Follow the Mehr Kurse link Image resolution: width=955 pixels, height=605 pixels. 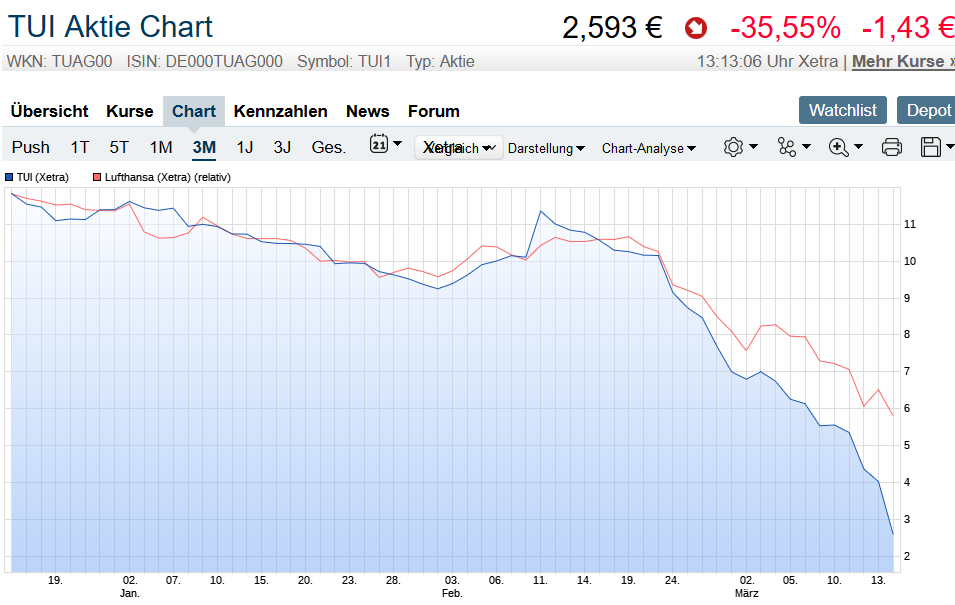[903, 62]
